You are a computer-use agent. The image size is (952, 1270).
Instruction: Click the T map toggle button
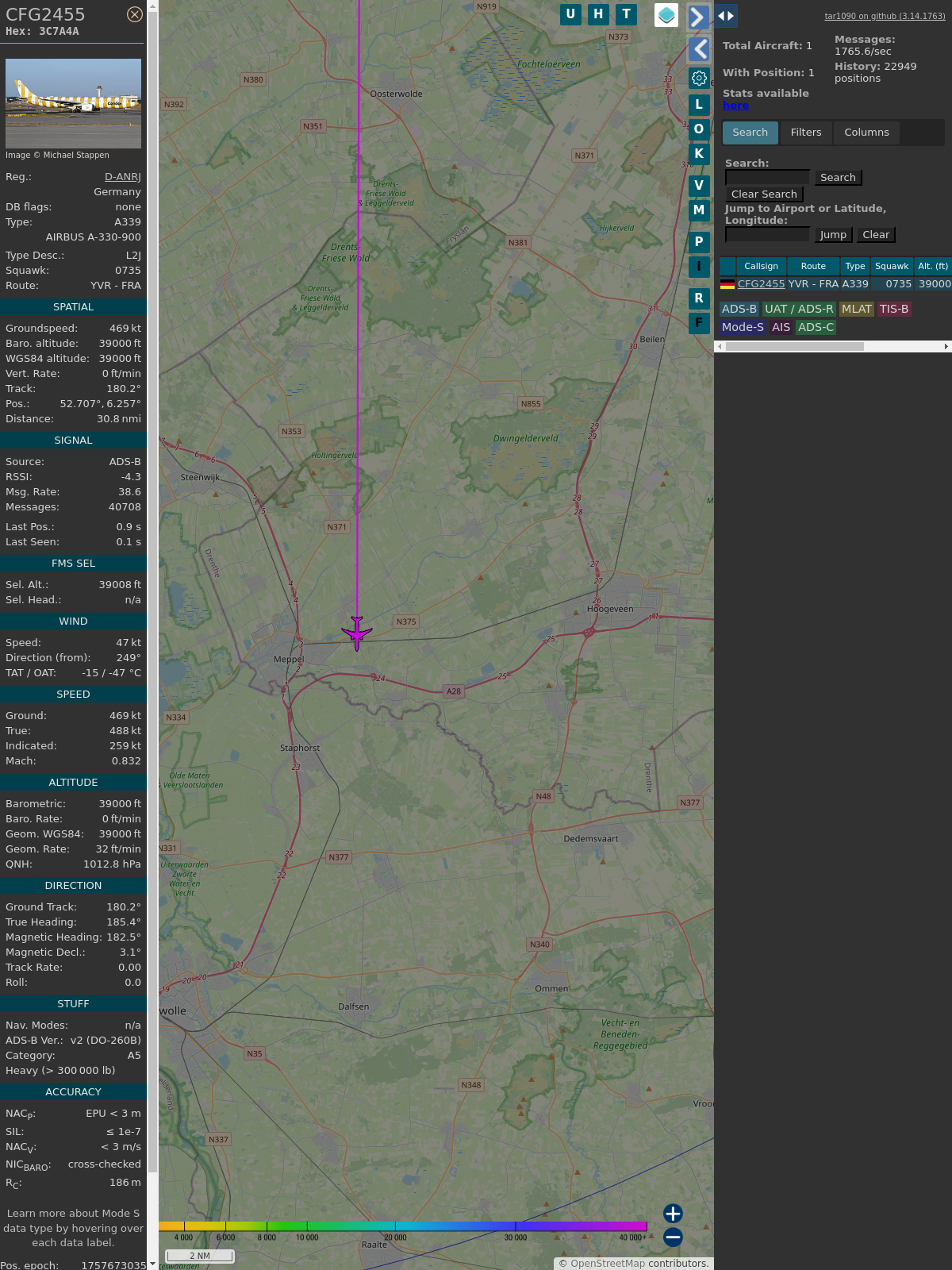(627, 14)
